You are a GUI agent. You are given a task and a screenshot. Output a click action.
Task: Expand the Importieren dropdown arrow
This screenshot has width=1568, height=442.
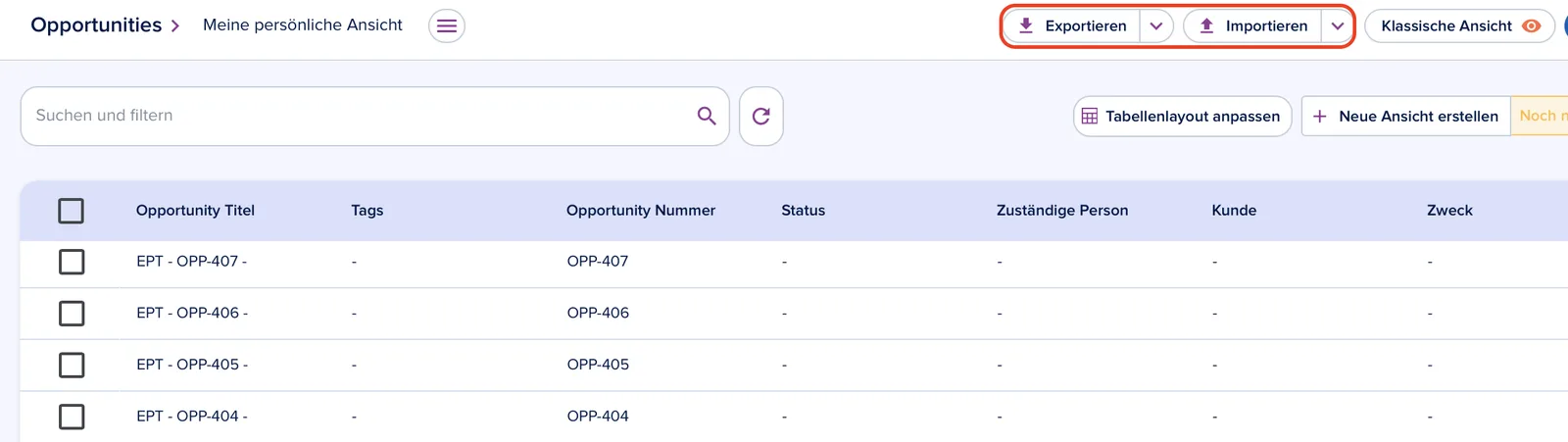1338,25
